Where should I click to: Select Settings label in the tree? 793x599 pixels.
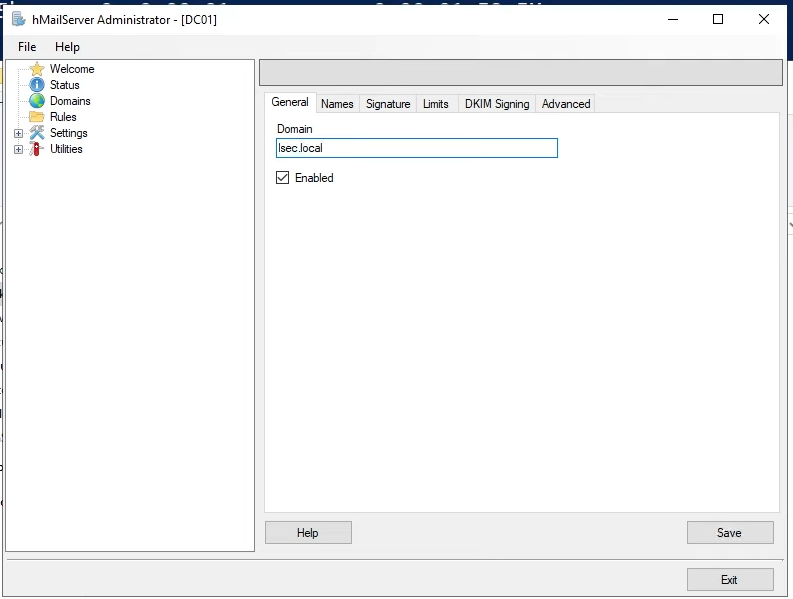[x=69, y=133]
